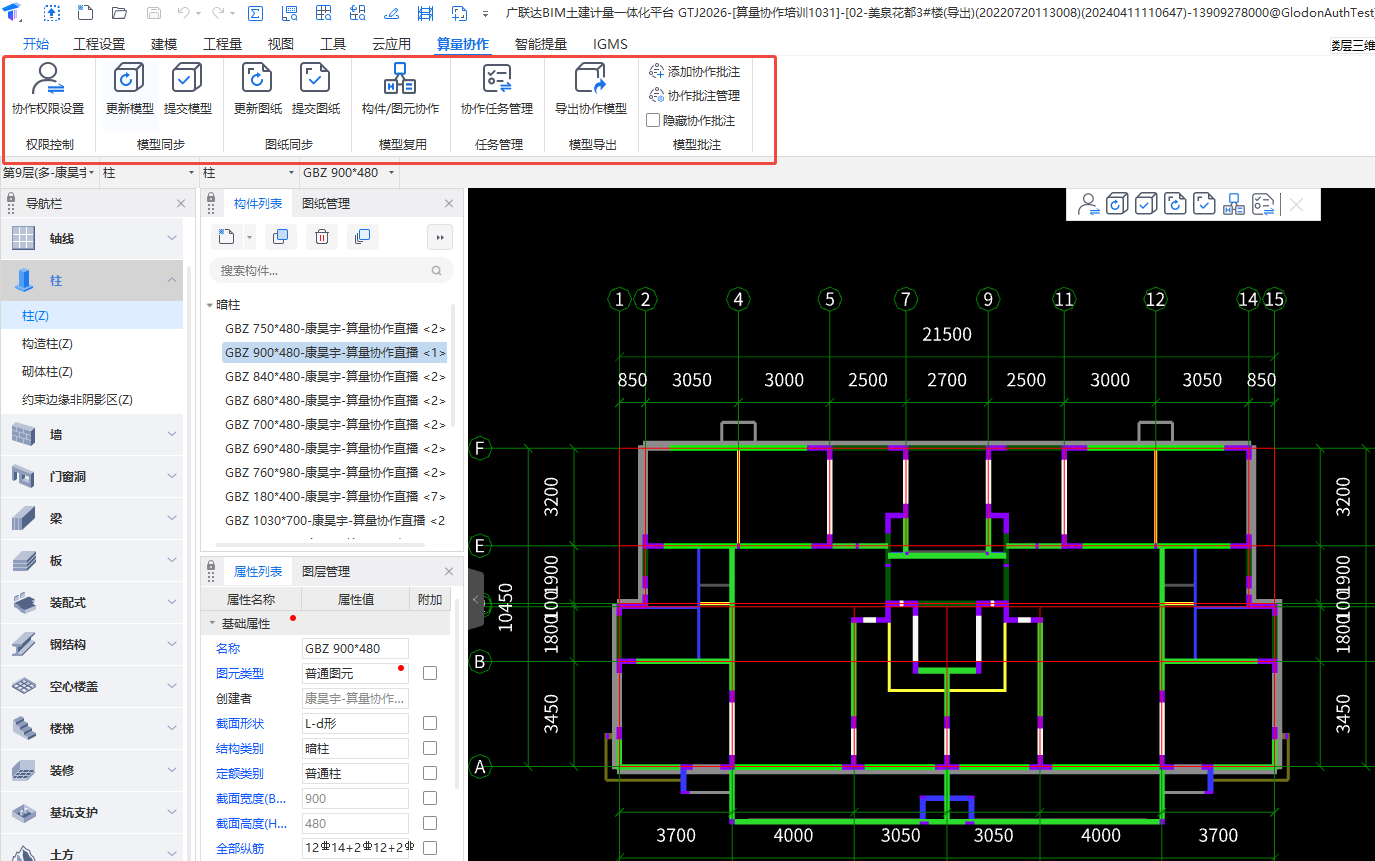Delete component using trash icon in 构件列表

tap(321, 236)
